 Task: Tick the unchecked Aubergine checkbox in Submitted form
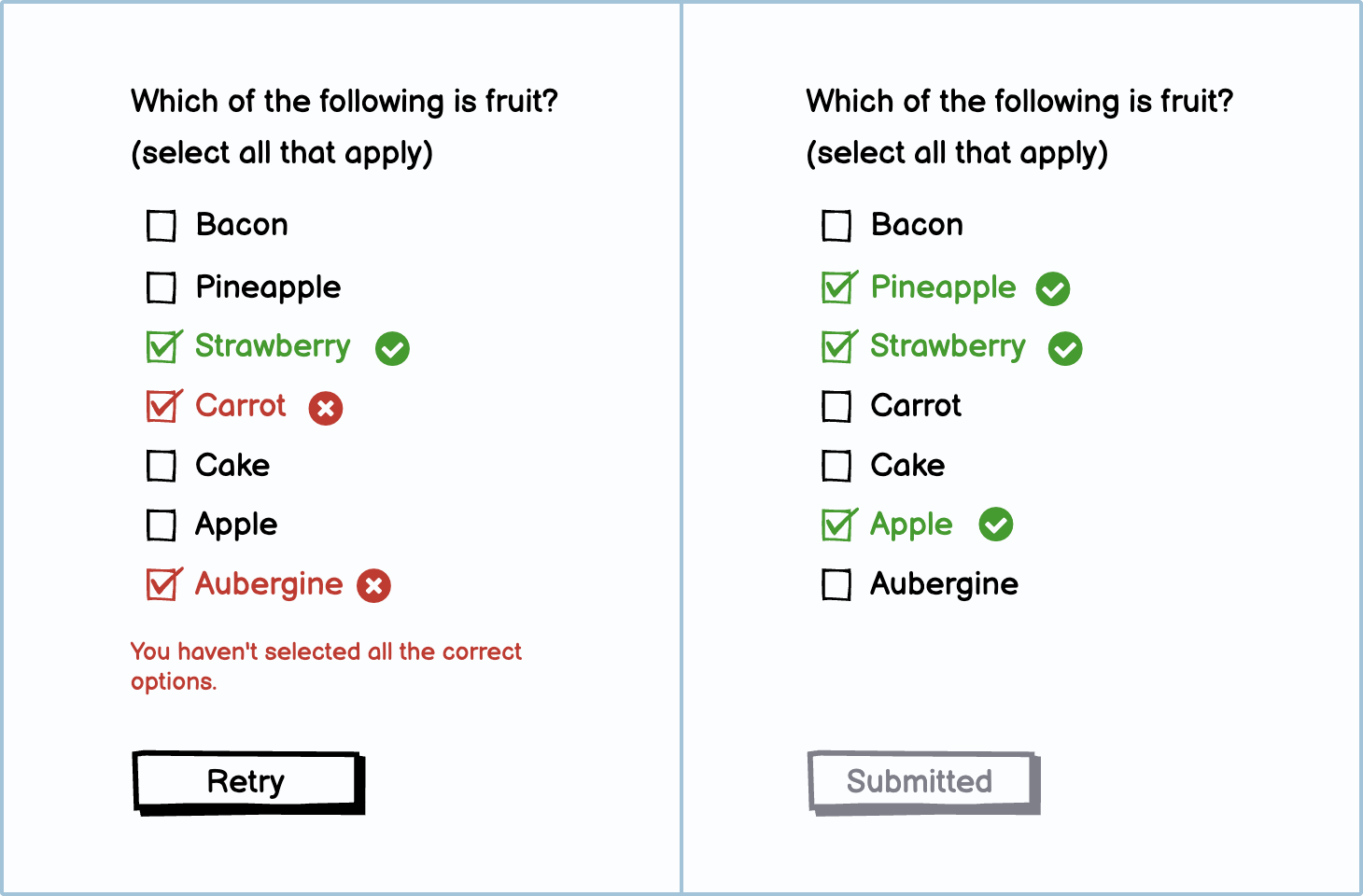pos(836,585)
